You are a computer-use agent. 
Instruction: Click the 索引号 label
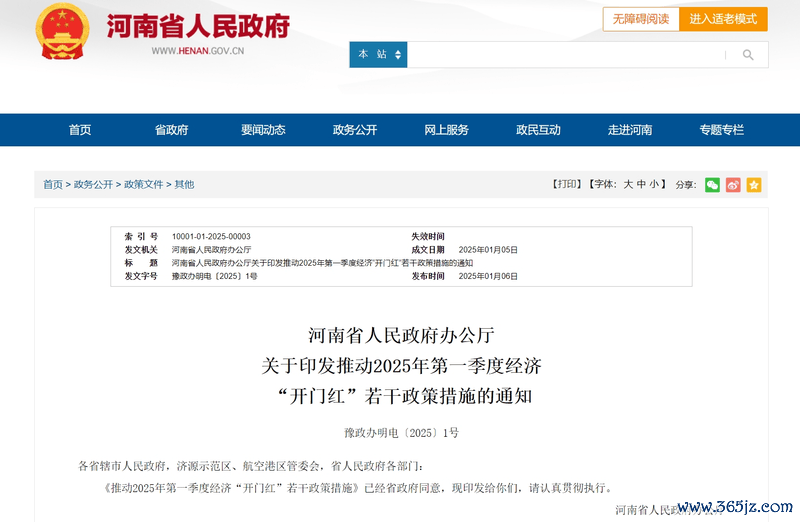(141, 236)
